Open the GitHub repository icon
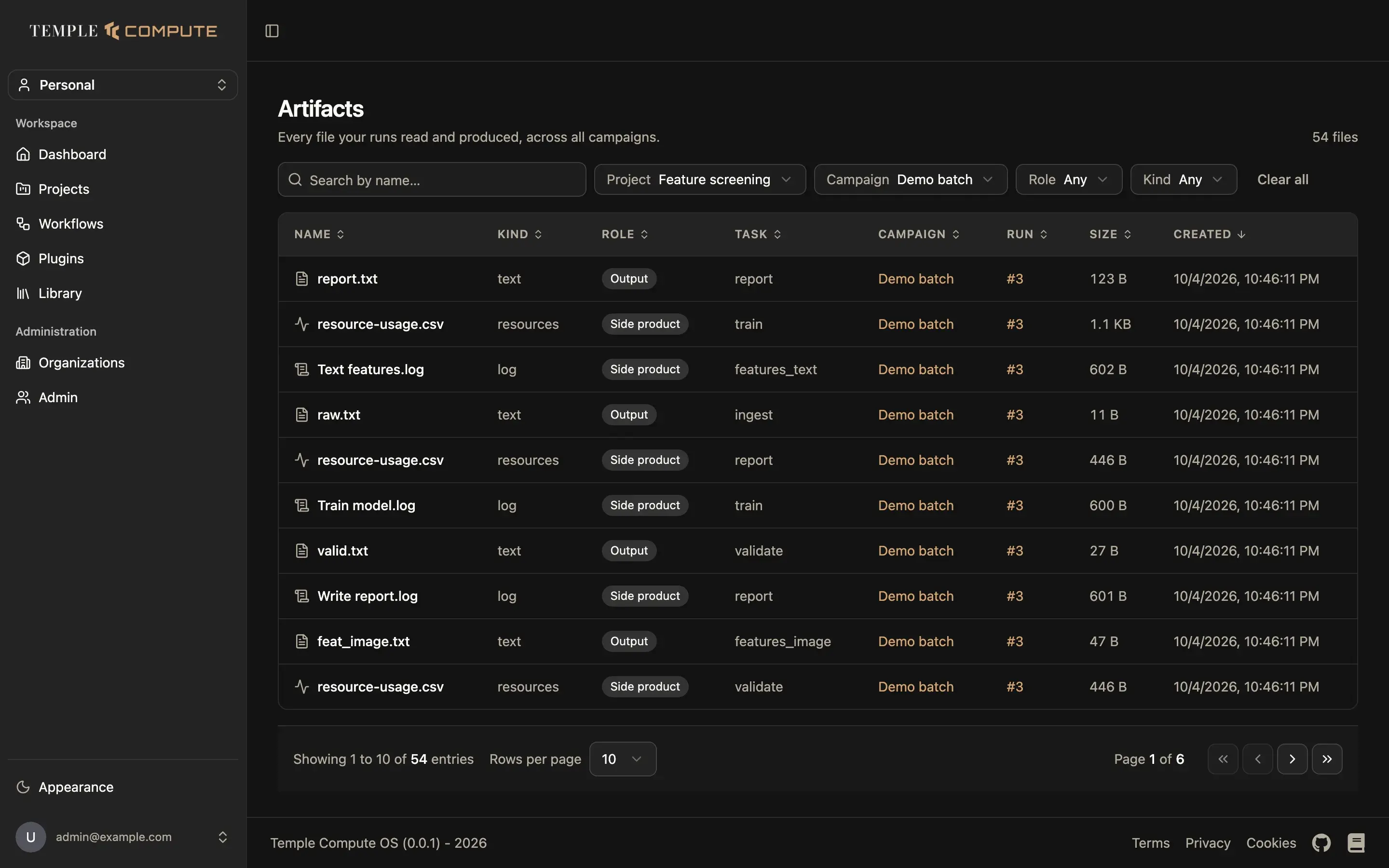The width and height of the screenshot is (1389, 868). [x=1321, y=843]
